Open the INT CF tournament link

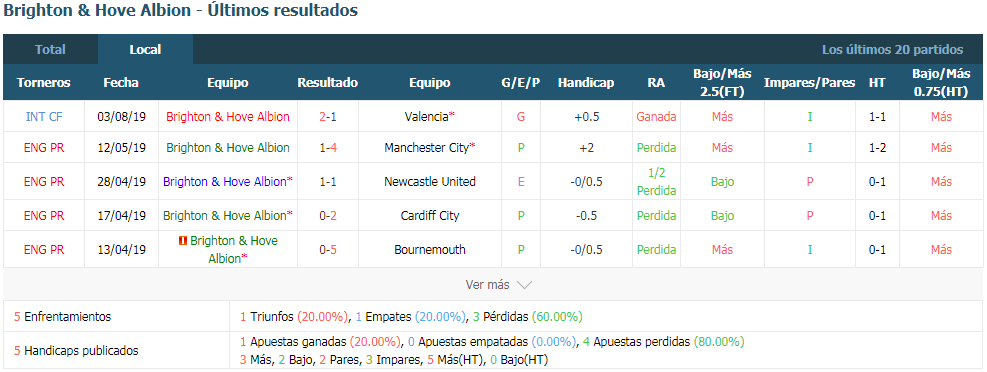tap(44, 116)
